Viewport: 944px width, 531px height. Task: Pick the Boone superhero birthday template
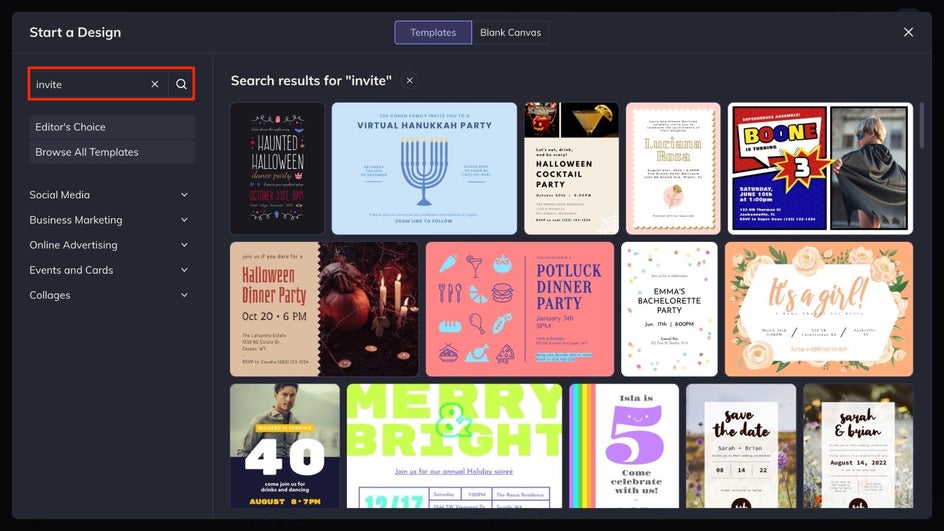pyautogui.click(x=820, y=168)
